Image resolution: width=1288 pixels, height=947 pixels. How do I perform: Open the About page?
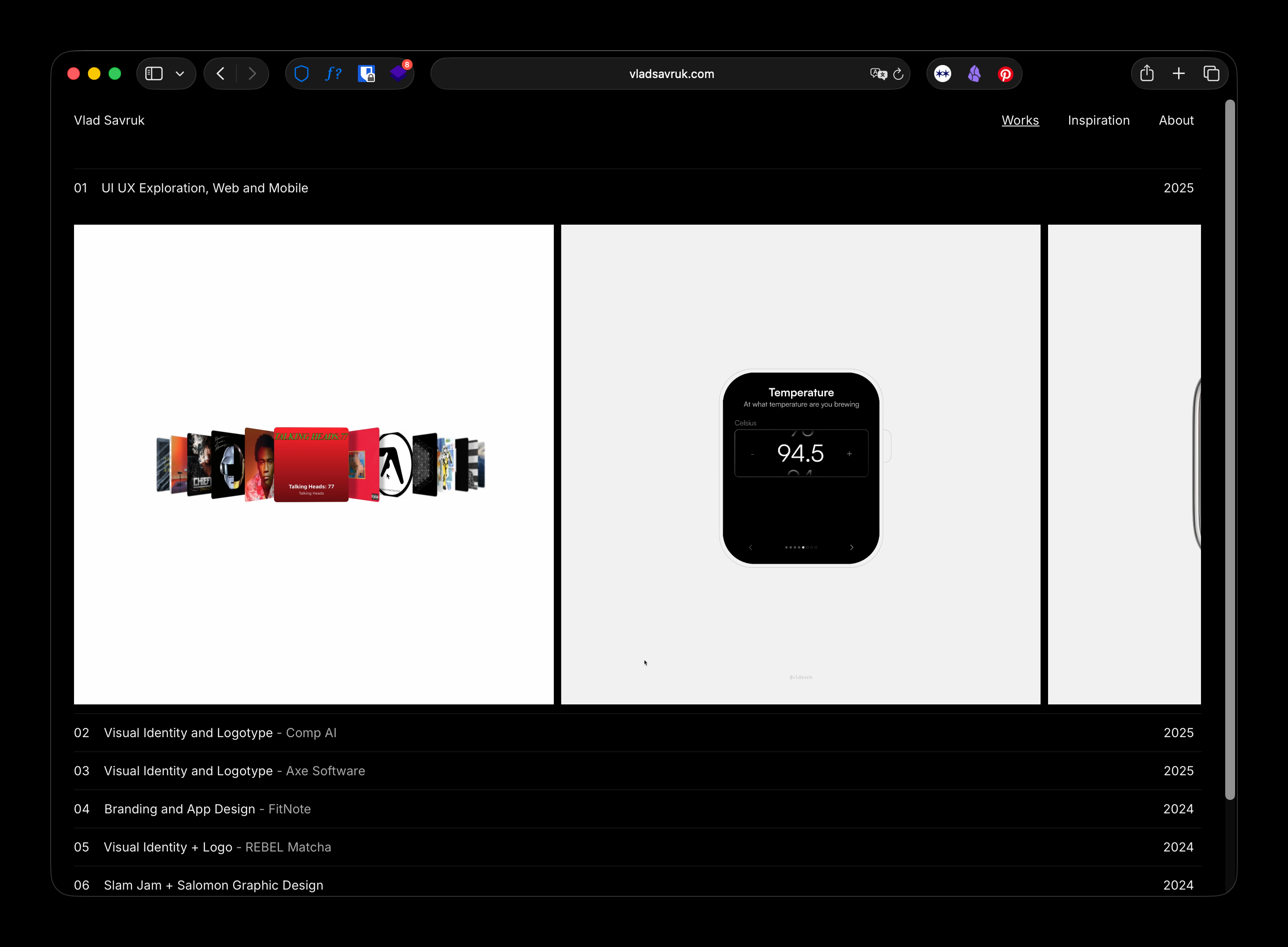coord(1175,120)
